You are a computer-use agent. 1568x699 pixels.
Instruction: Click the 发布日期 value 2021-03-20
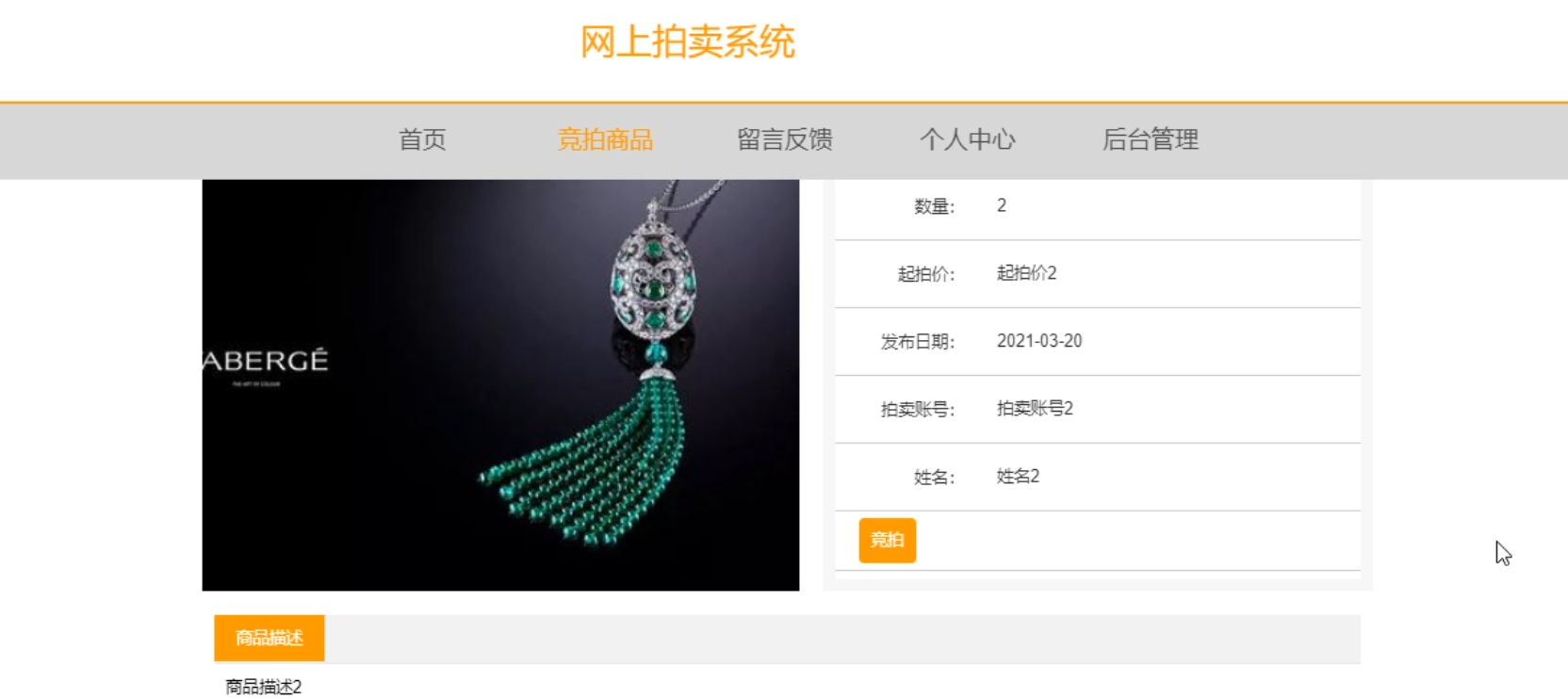(x=1039, y=341)
